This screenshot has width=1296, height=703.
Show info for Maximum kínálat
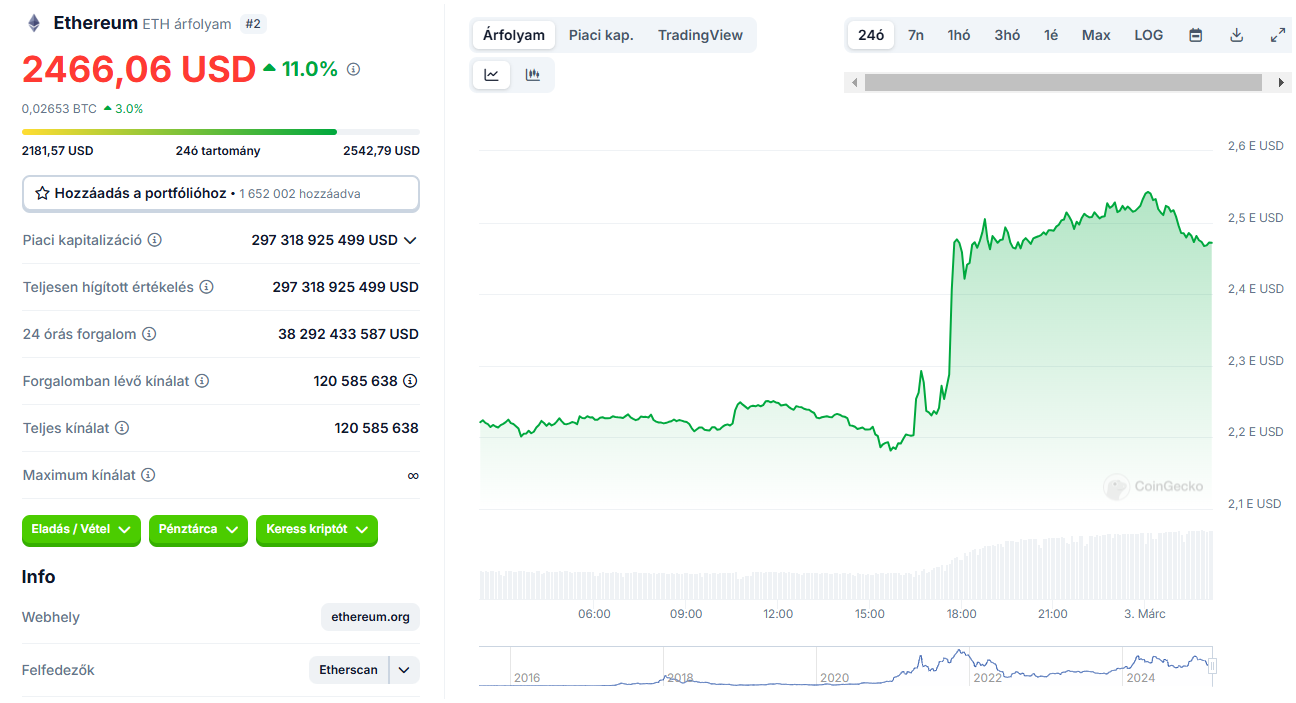click(148, 475)
